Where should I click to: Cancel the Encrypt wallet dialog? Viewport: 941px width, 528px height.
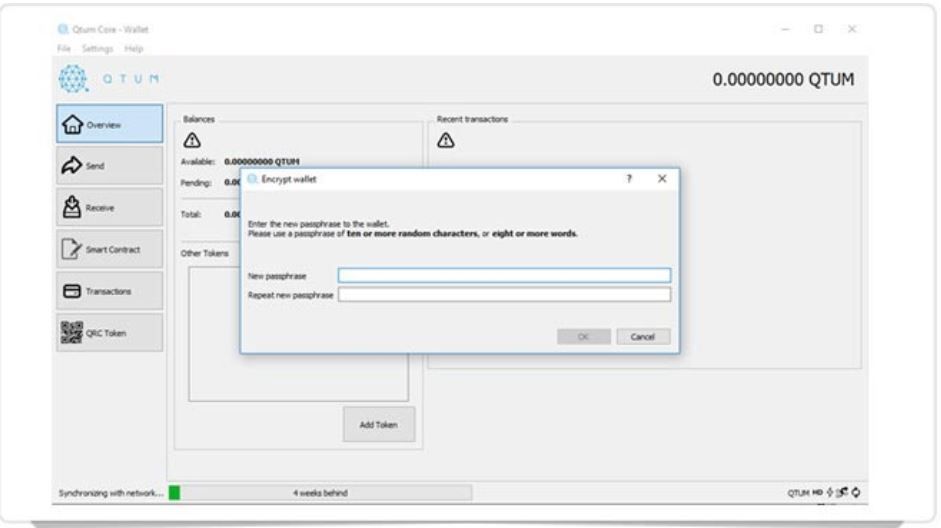(x=643, y=337)
